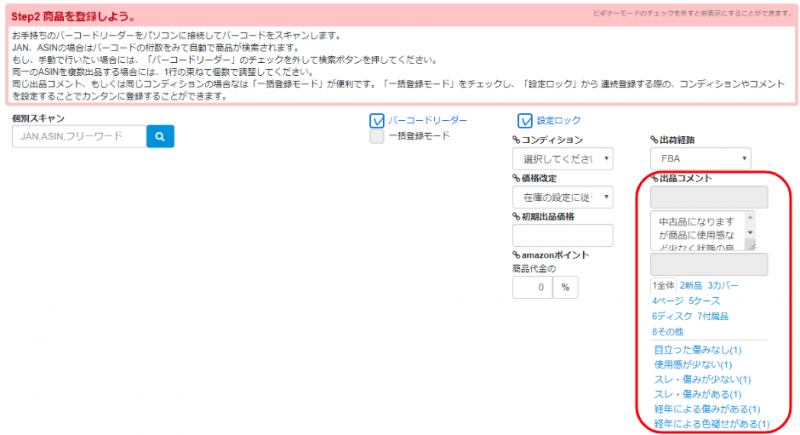Enable the 一括登録モード checkbox
The height and width of the screenshot is (435, 800).
click(377, 136)
